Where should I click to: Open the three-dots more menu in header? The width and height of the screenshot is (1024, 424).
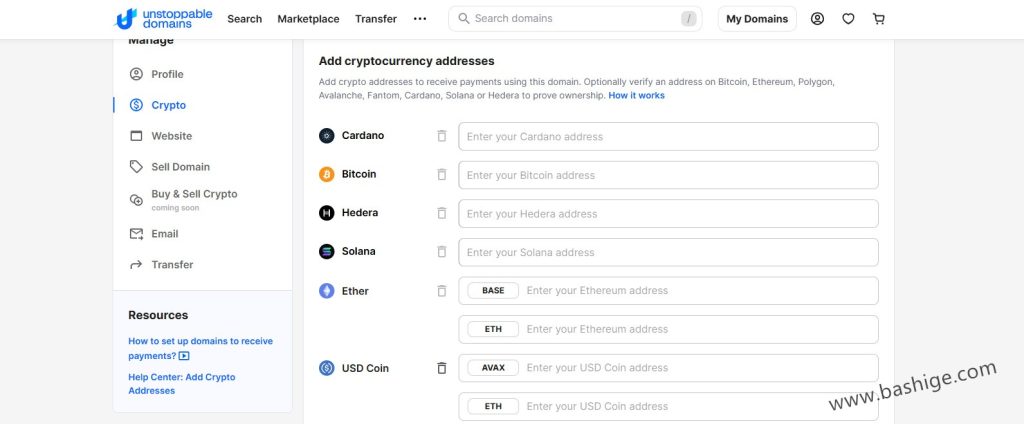(420, 19)
